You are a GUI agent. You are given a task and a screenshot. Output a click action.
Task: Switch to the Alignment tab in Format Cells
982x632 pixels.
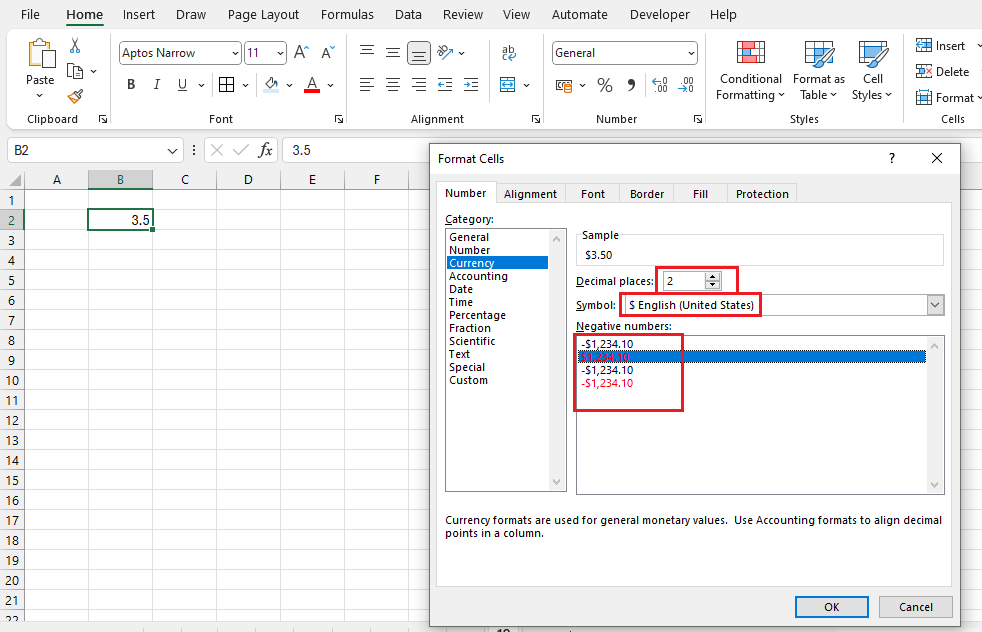click(x=530, y=194)
